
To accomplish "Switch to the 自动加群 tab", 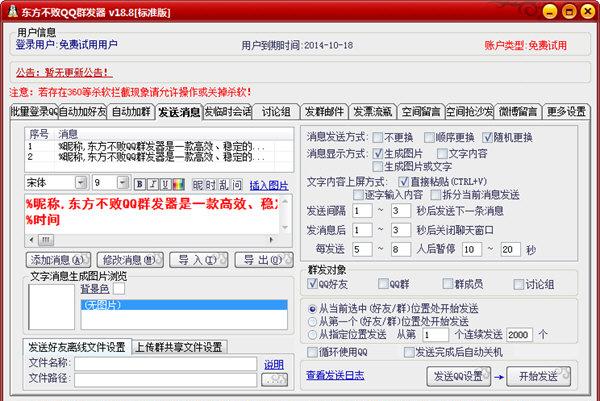I will pyautogui.click(x=130, y=111).
